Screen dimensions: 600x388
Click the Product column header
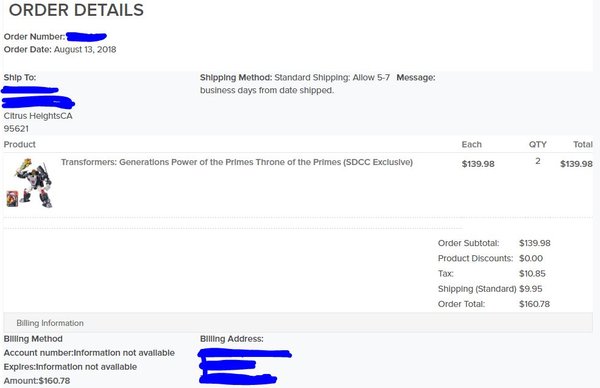point(20,144)
